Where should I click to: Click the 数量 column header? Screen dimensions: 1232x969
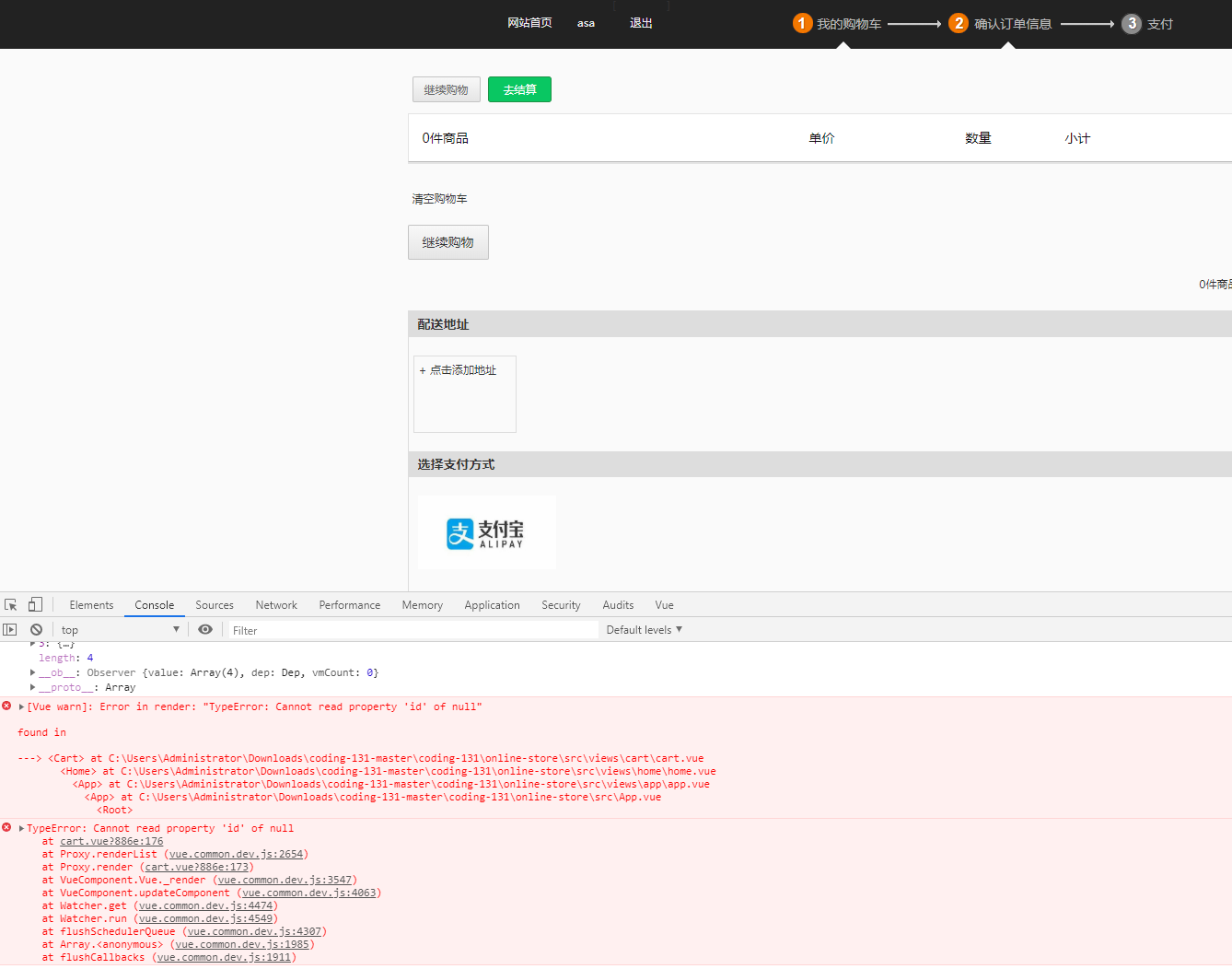tap(978, 138)
